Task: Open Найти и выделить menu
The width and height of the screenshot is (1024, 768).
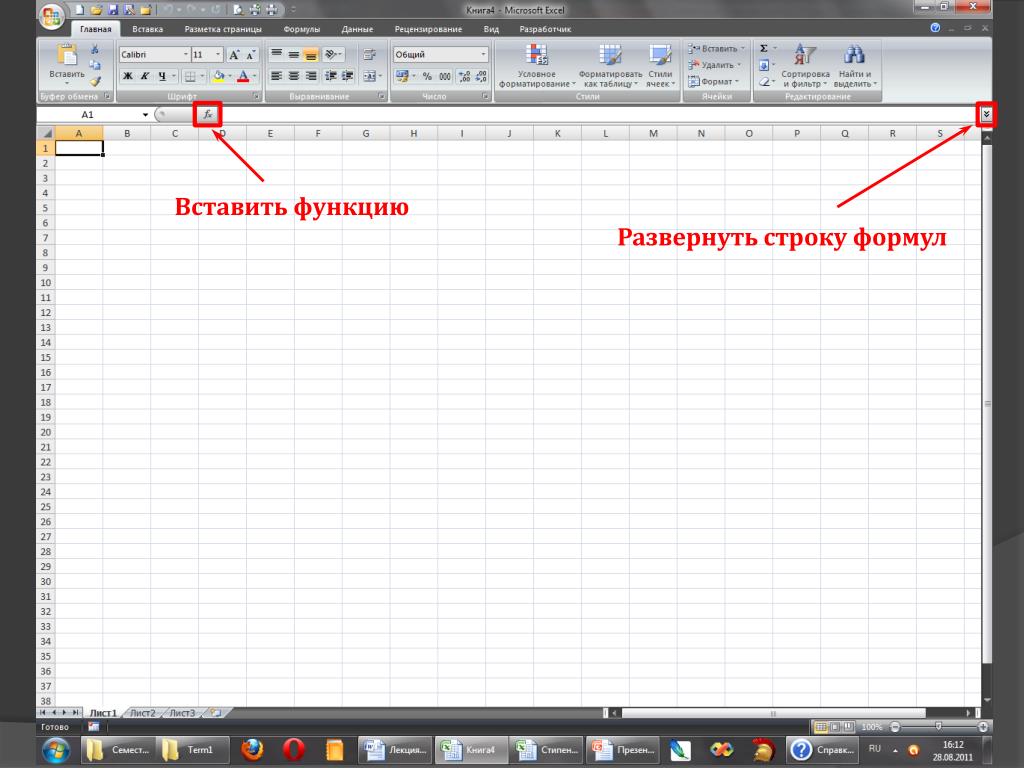Action: click(855, 66)
